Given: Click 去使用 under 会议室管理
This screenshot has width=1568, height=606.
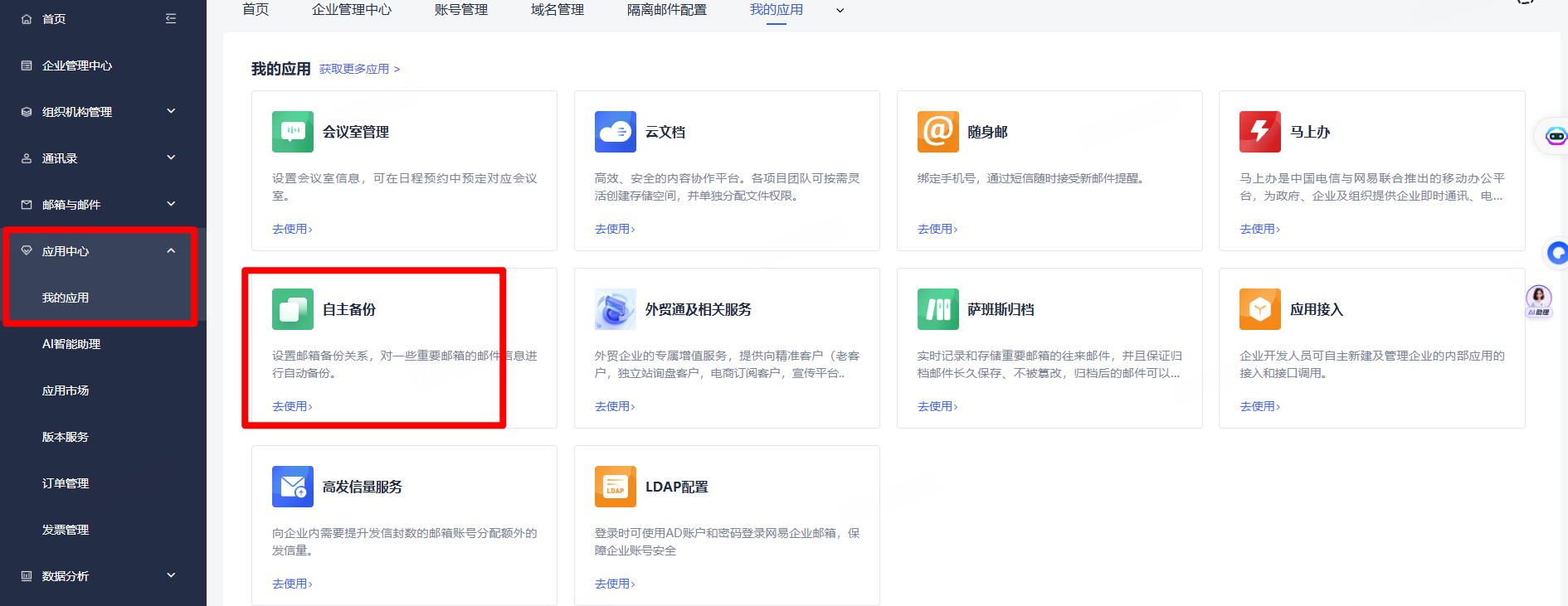Looking at the screenshot, I should point(292,229).
